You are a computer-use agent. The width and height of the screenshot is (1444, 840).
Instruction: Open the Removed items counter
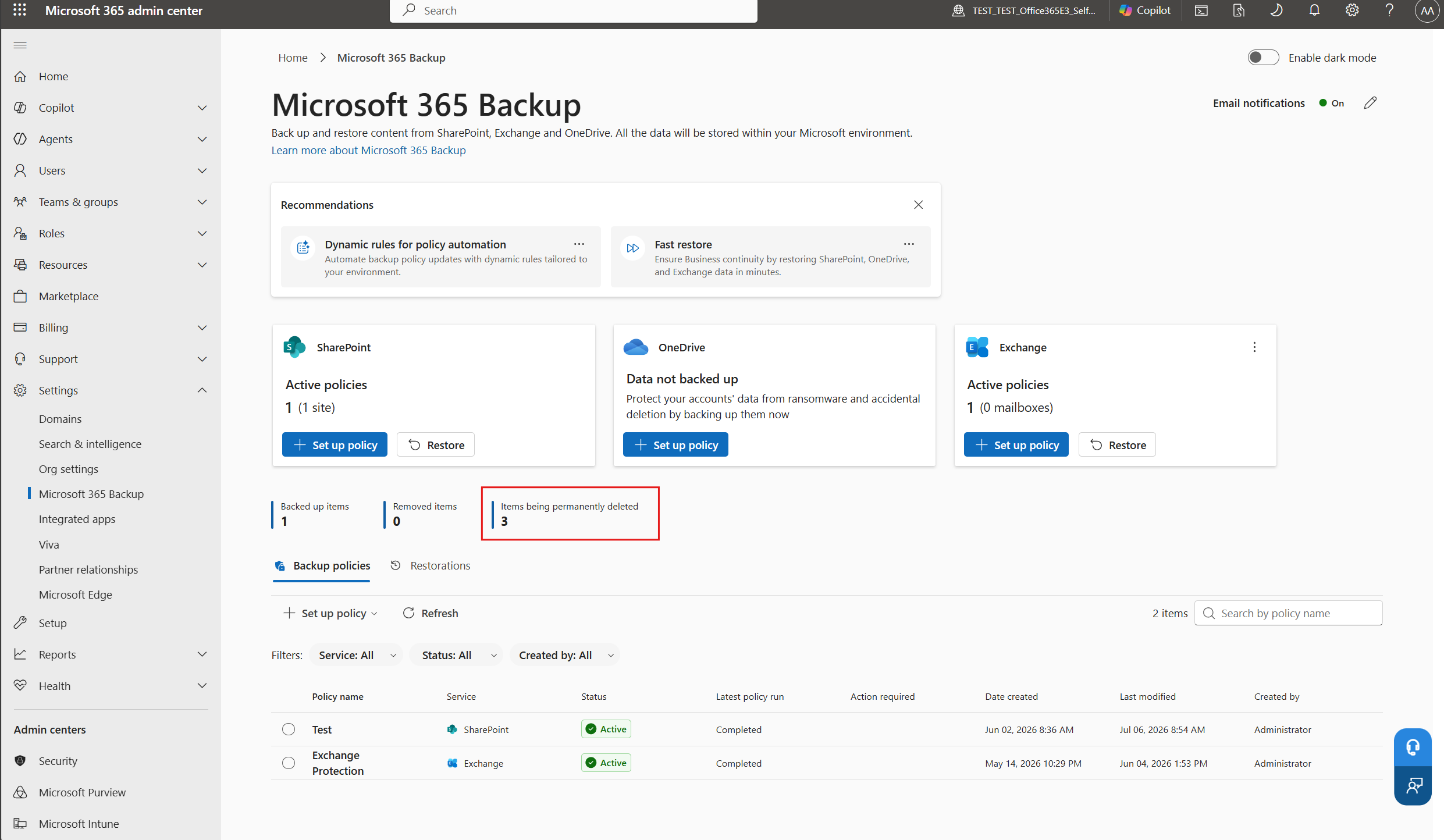point(421,514)
